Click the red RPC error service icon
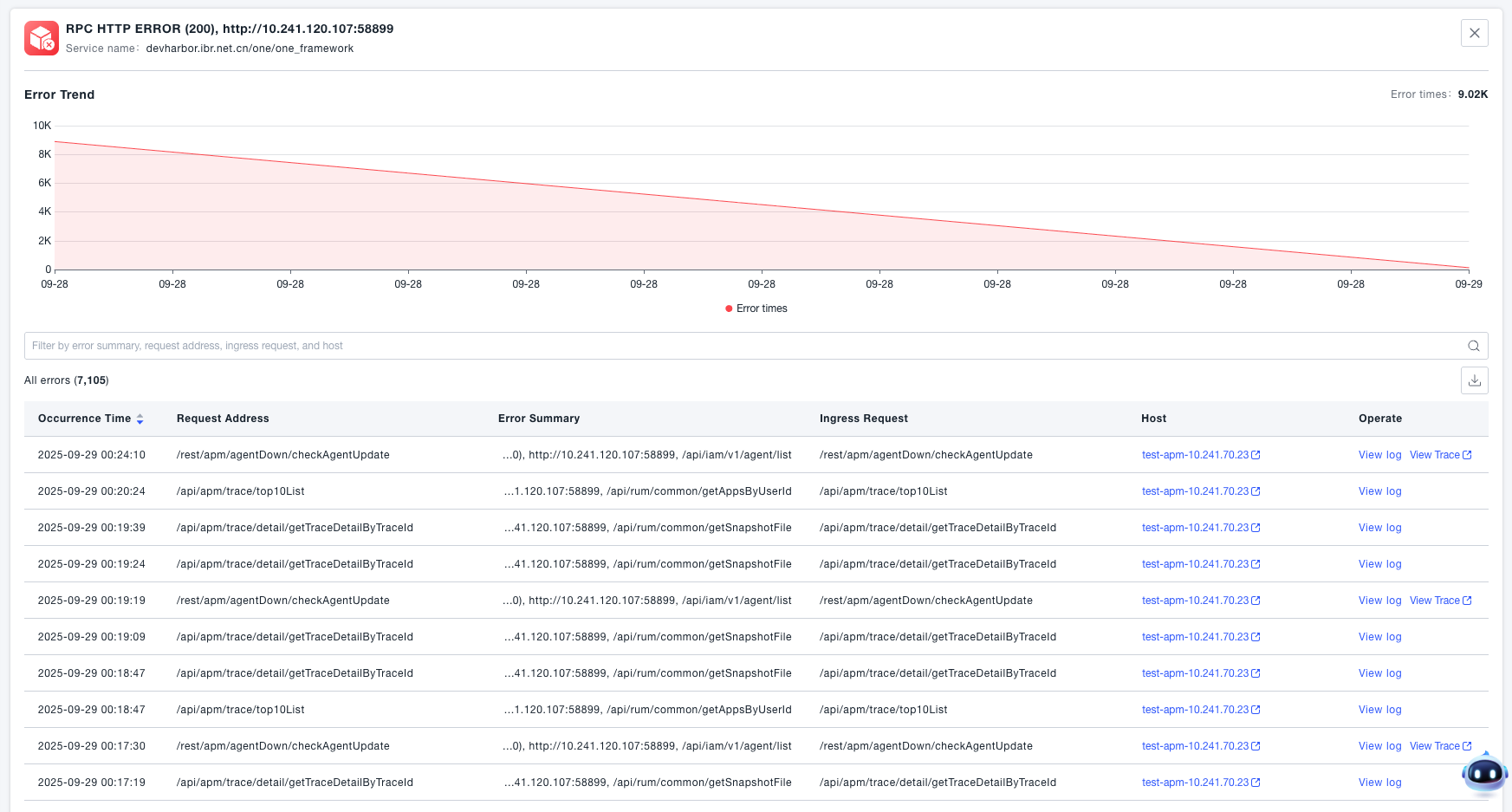1512x812 pixels. (x=42, y=38)
